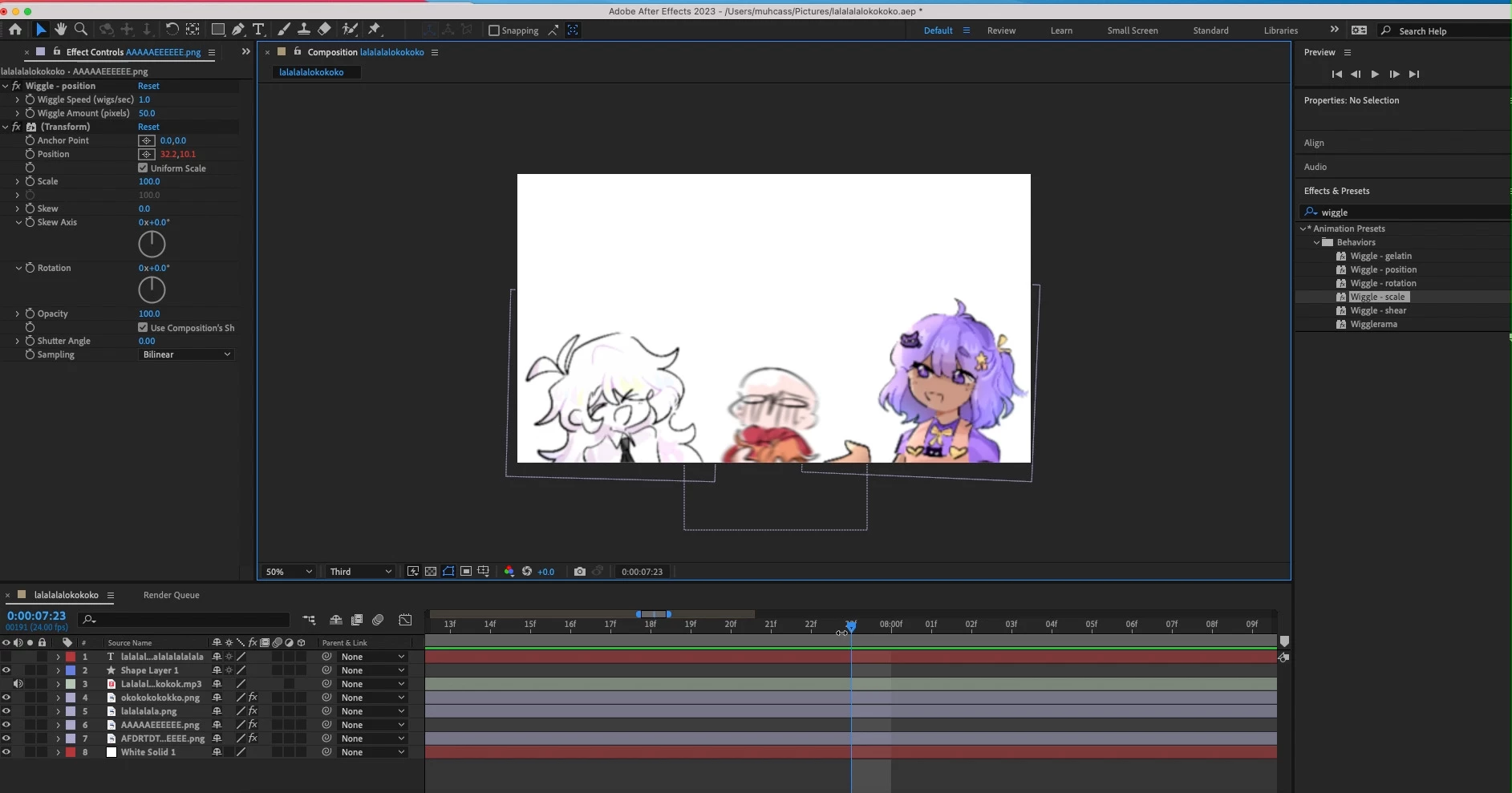The width and height of the screenshot is (1512, 793).
Task: Hide the White Solid 1 layer
Action: click(x=6, y=752)
